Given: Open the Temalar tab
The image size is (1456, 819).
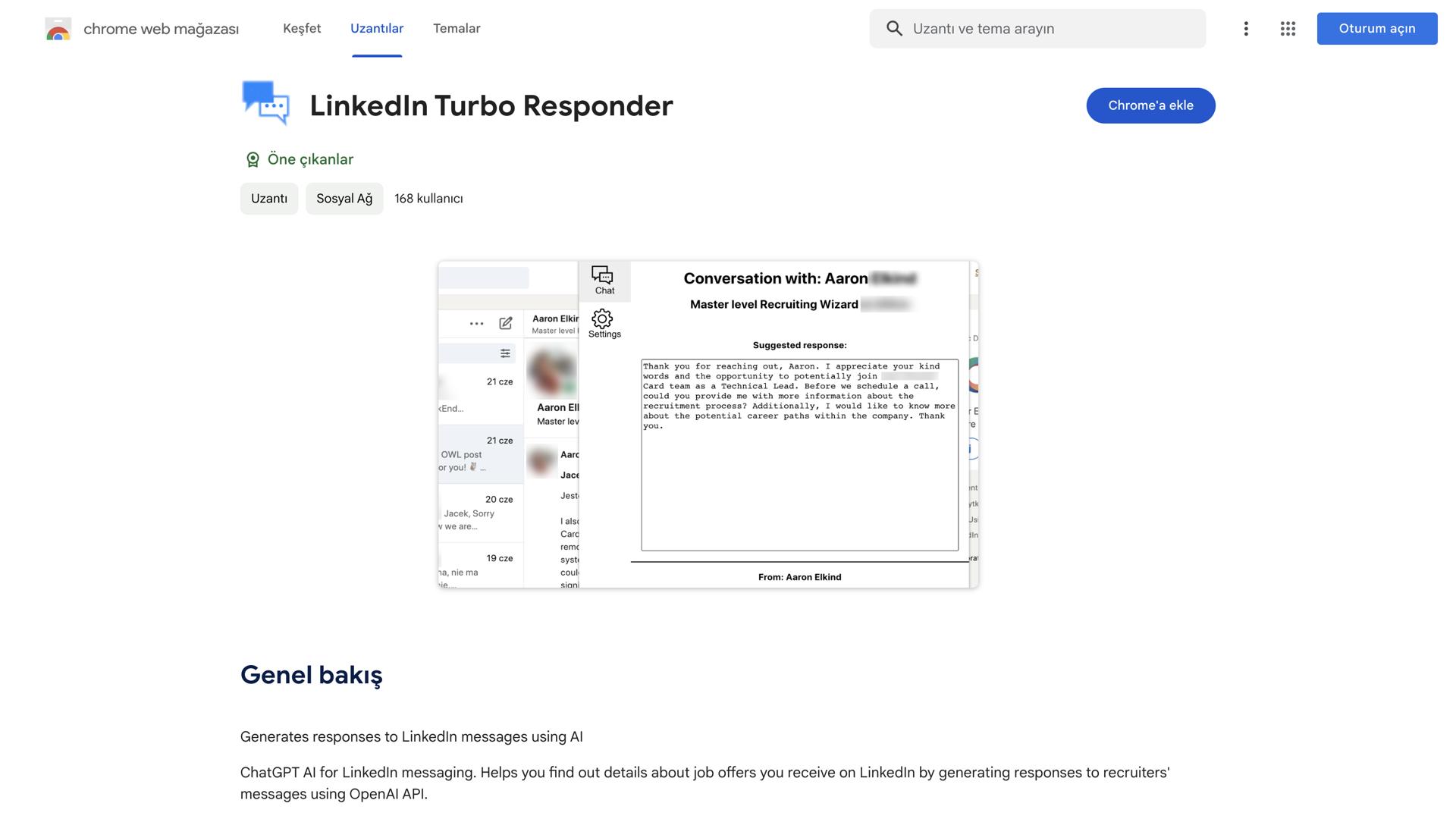Looking at the screenshot, I should 457,28.
